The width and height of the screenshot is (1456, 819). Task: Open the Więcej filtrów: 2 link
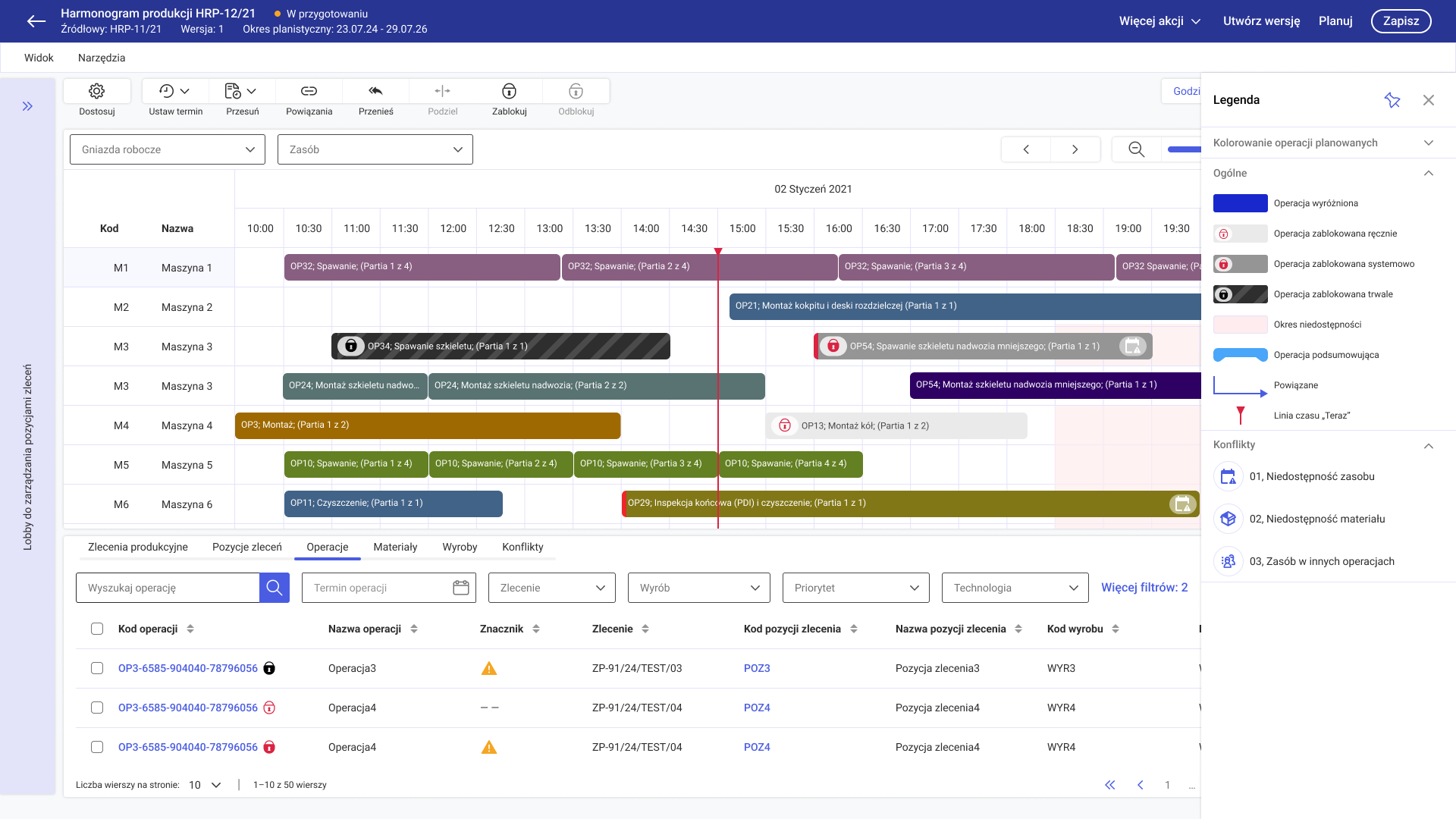[x=1144, y=588]
